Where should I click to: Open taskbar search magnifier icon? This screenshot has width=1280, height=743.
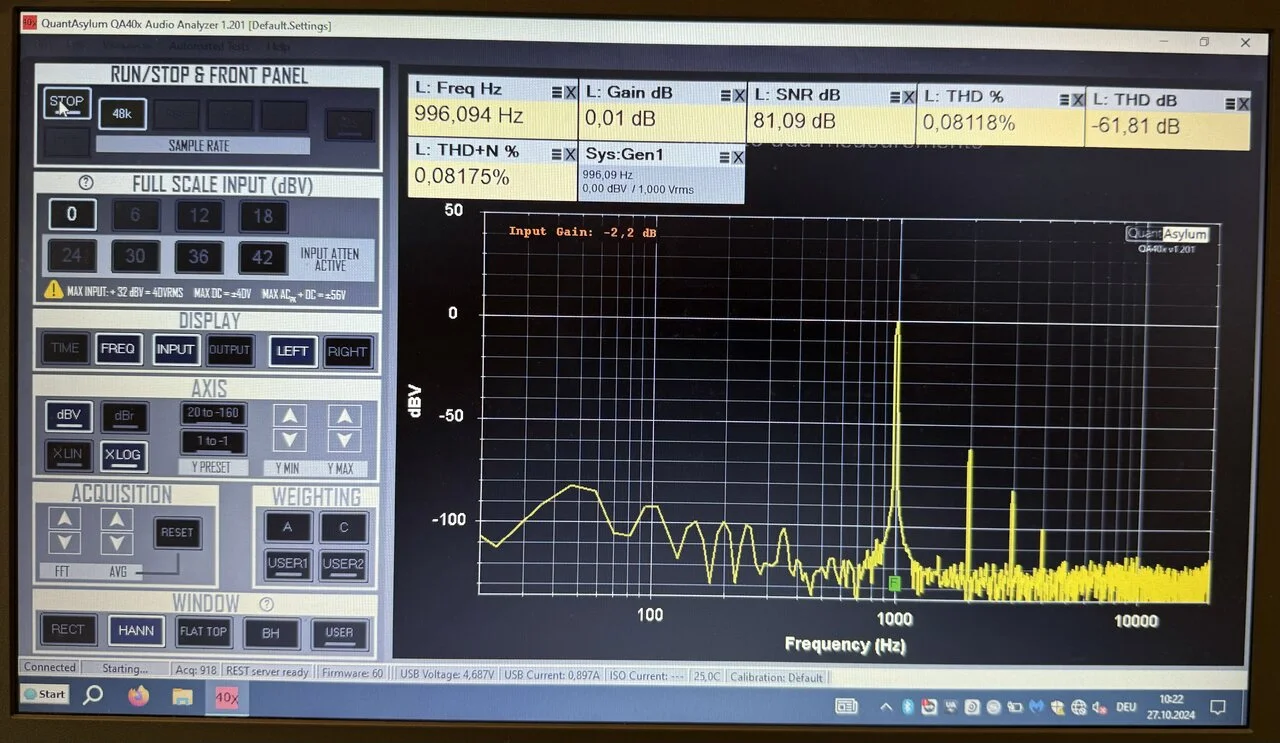93,695
